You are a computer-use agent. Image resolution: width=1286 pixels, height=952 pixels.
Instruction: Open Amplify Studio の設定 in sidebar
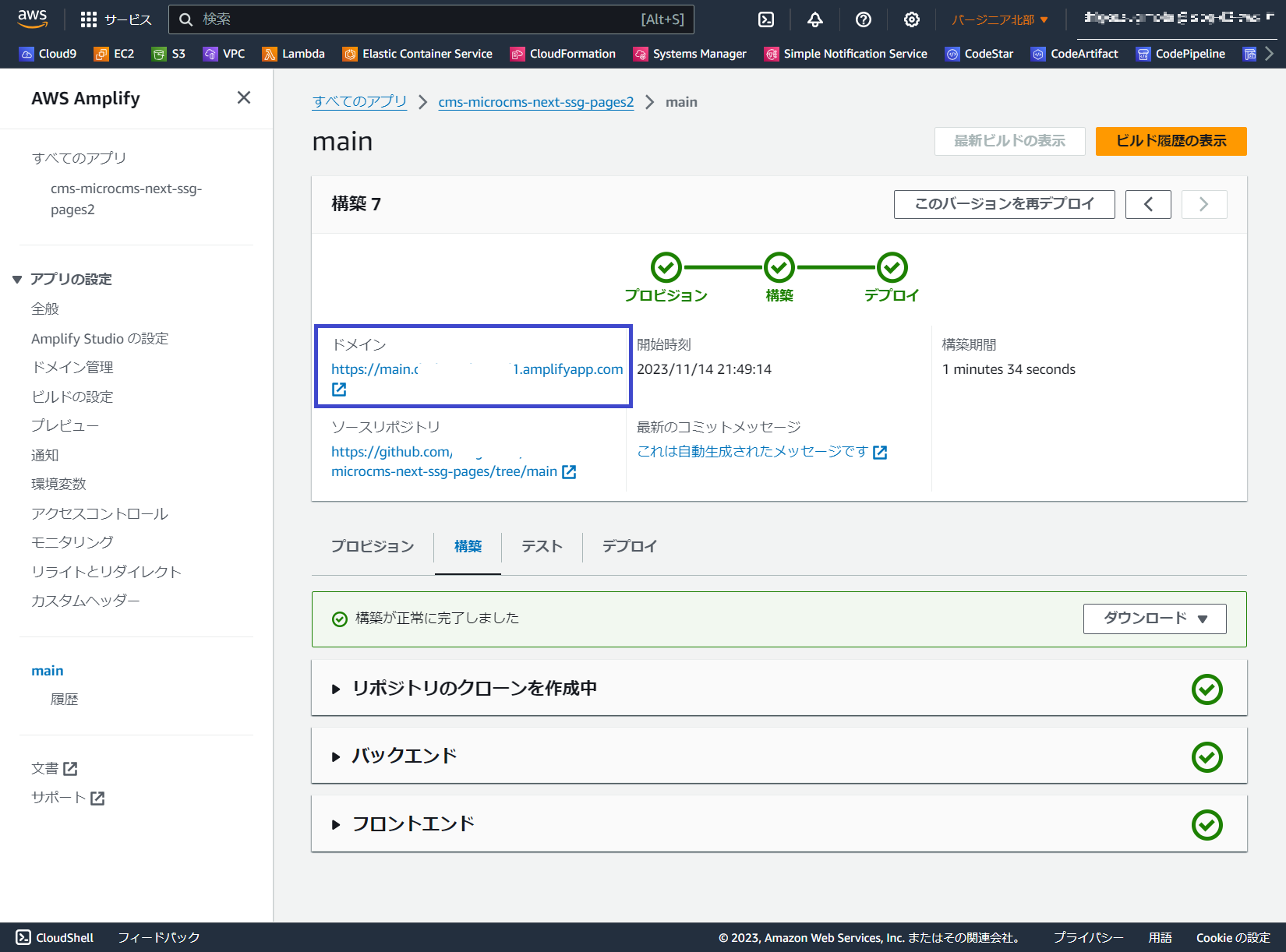[x=100, y=338]
